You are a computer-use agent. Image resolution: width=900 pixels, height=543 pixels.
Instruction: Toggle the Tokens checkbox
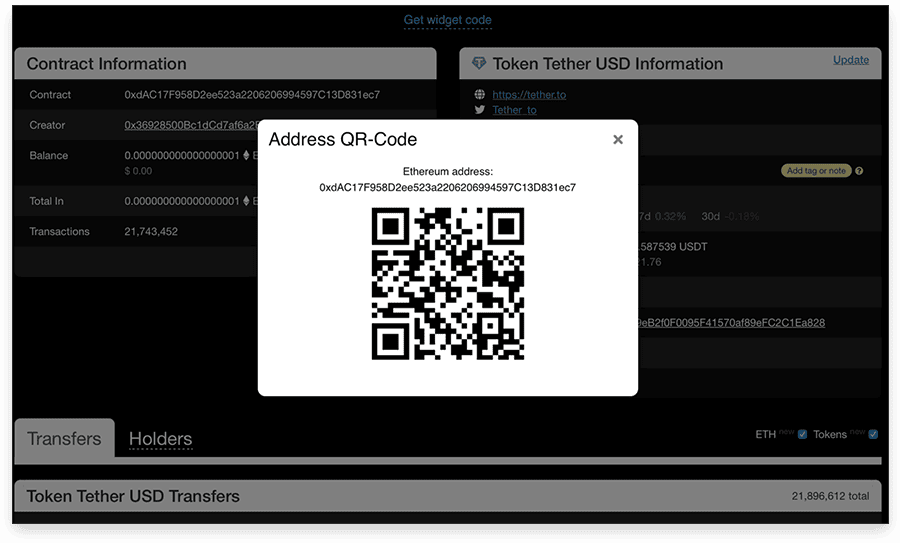coord(873,434)
